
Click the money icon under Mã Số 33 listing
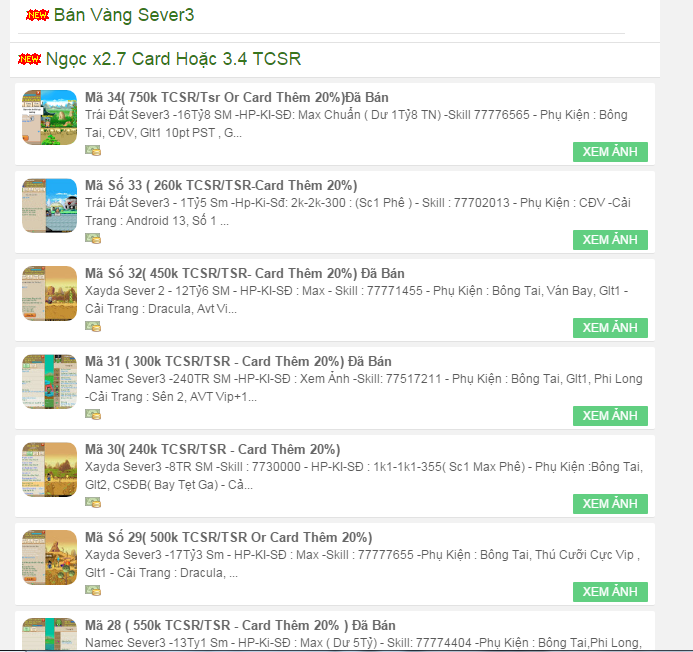pyautogui.click(x=93, y=239)
